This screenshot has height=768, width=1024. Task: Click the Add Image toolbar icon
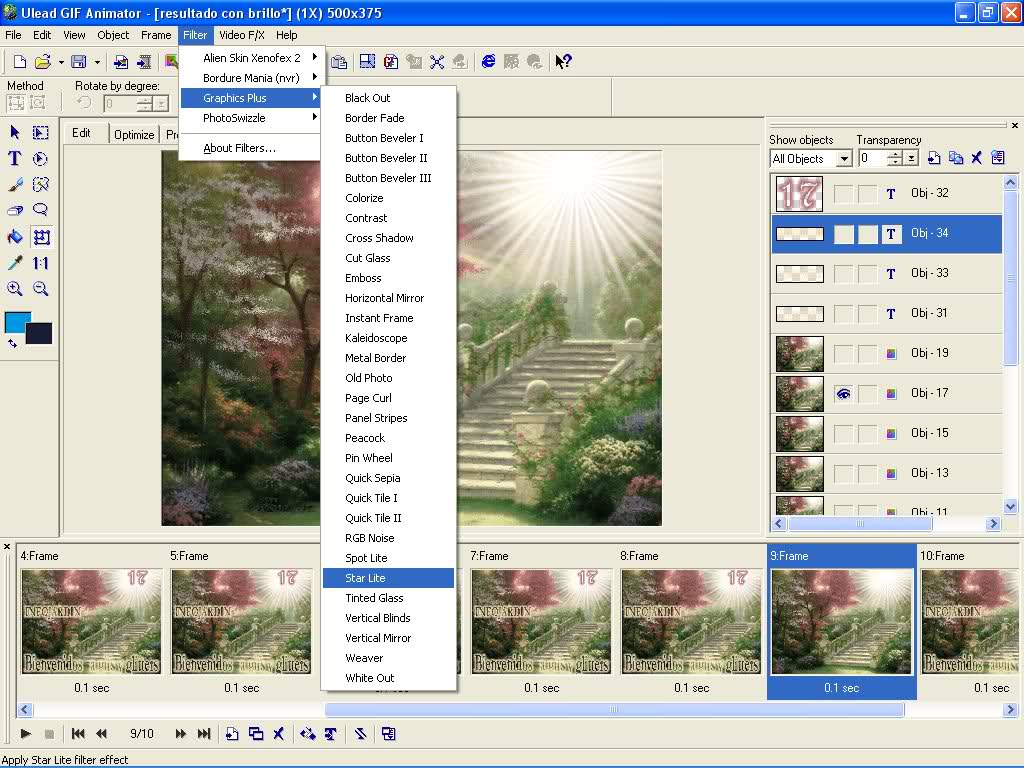pyautogui.click(x=121, y=61)
